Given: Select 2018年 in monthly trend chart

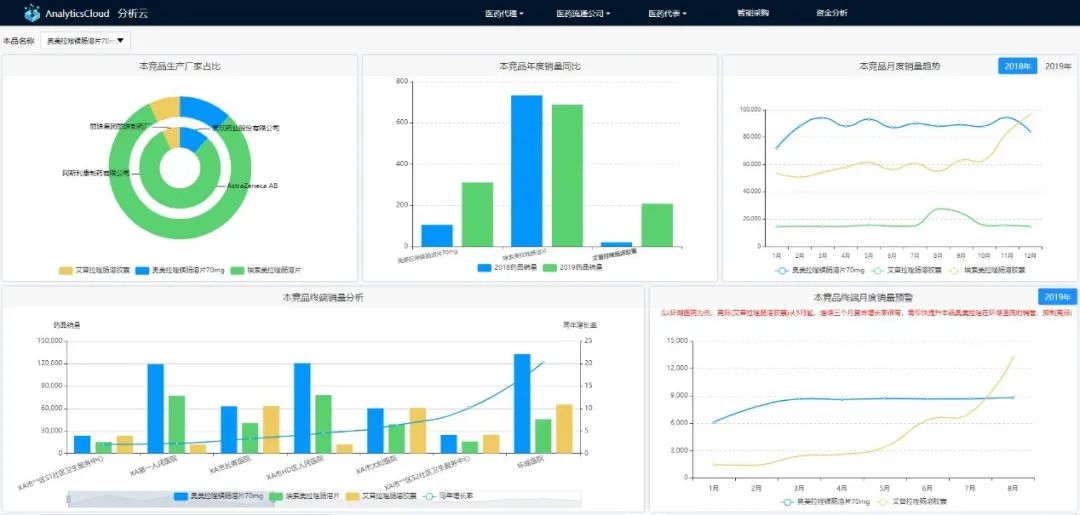Looking at the screenshot, I should click(x=1017, y=66).
